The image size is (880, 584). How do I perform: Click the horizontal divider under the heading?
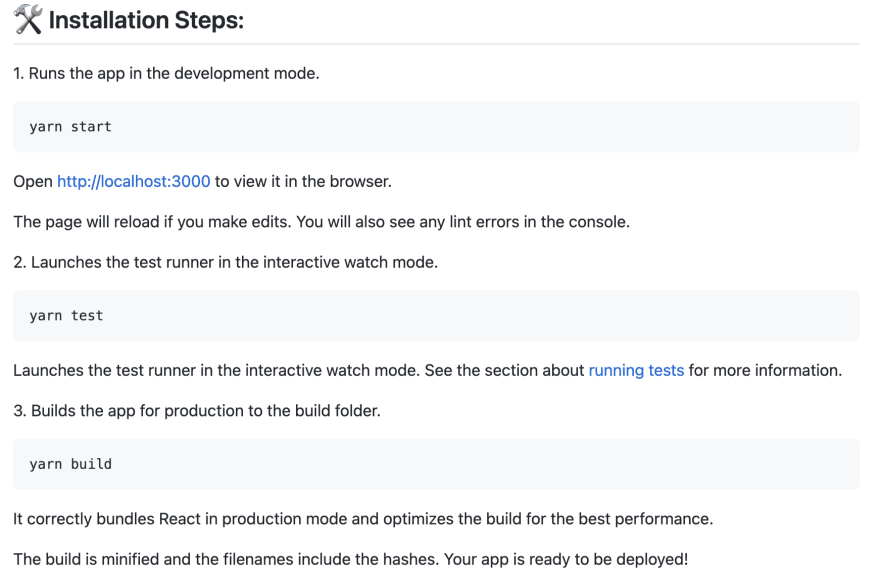click(436, 43)
